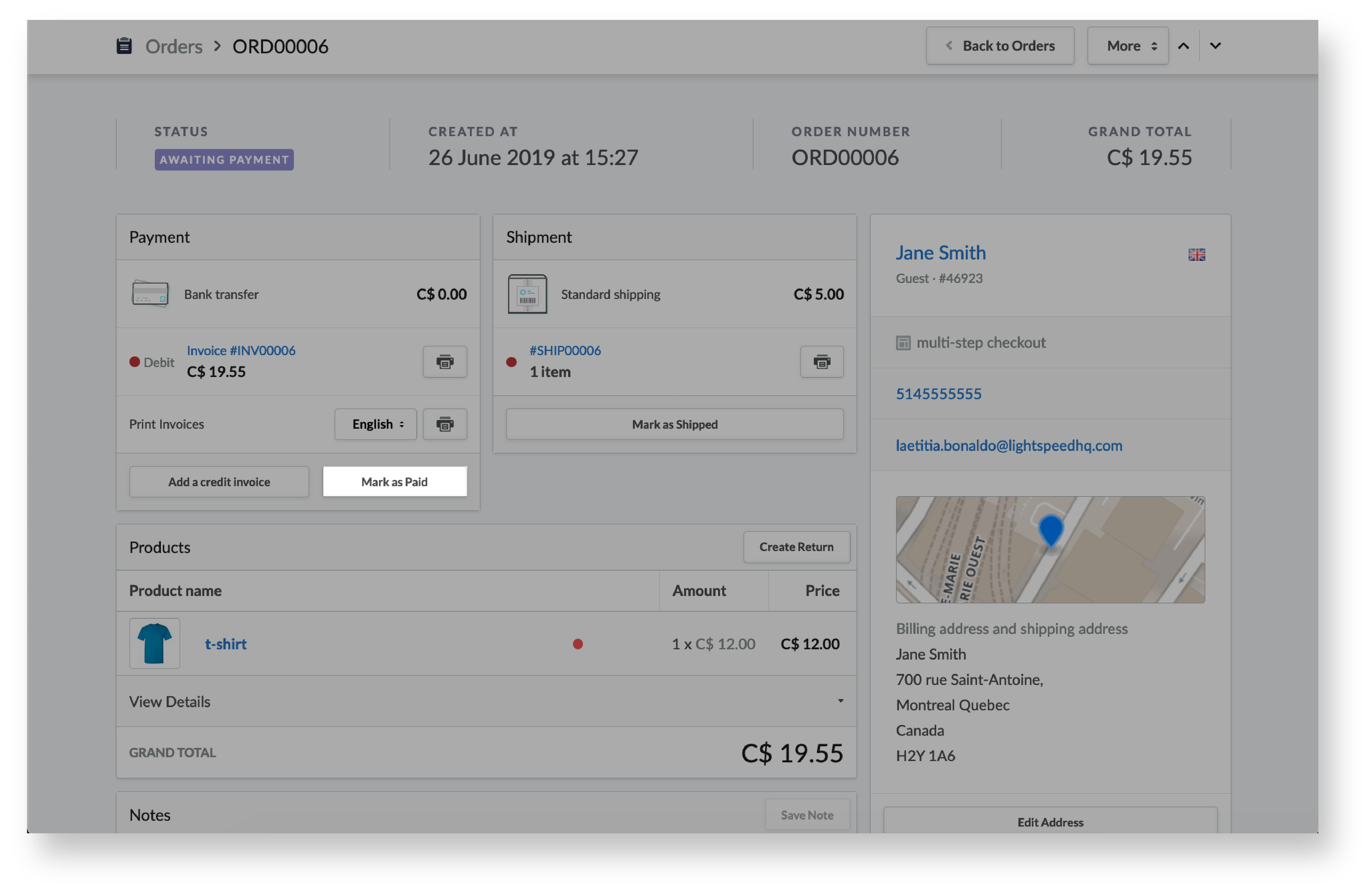This screenshot has height=894, width=1372.
Task: Click the 'Amount' column header
Action: (699, 591)
